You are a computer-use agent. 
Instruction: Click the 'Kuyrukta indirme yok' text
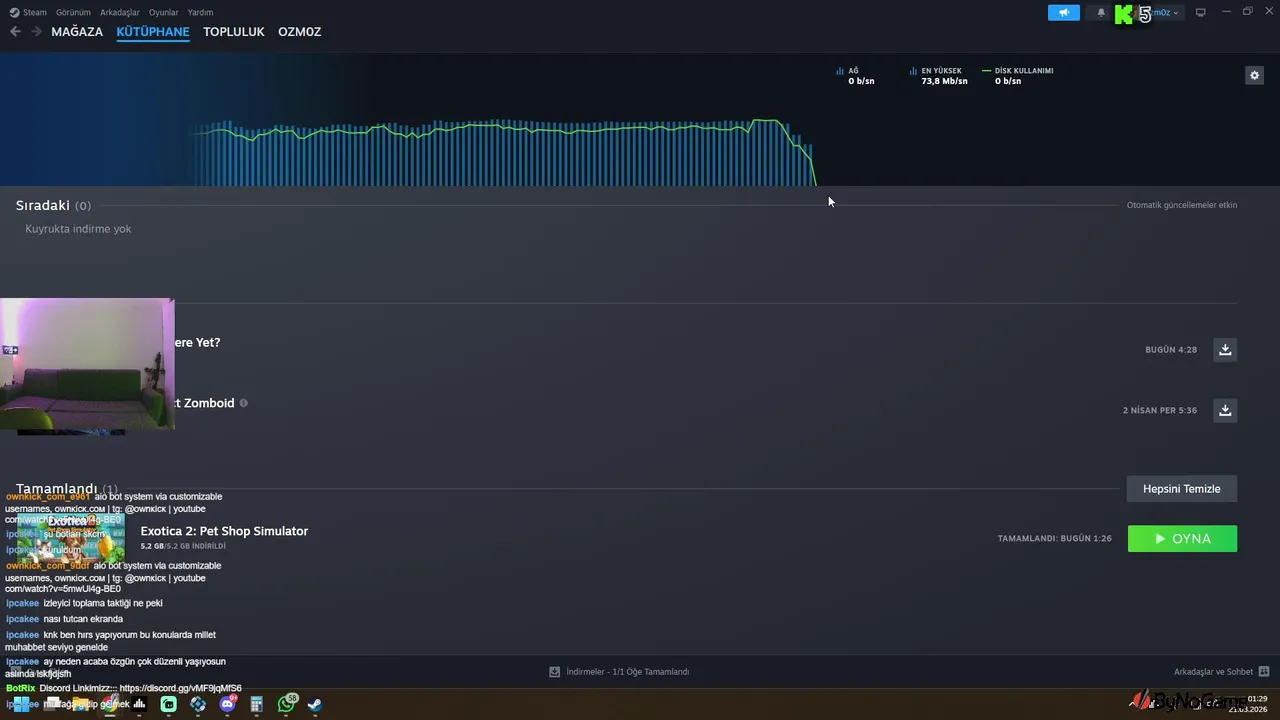pyautogui.click(x=78, y=229)
